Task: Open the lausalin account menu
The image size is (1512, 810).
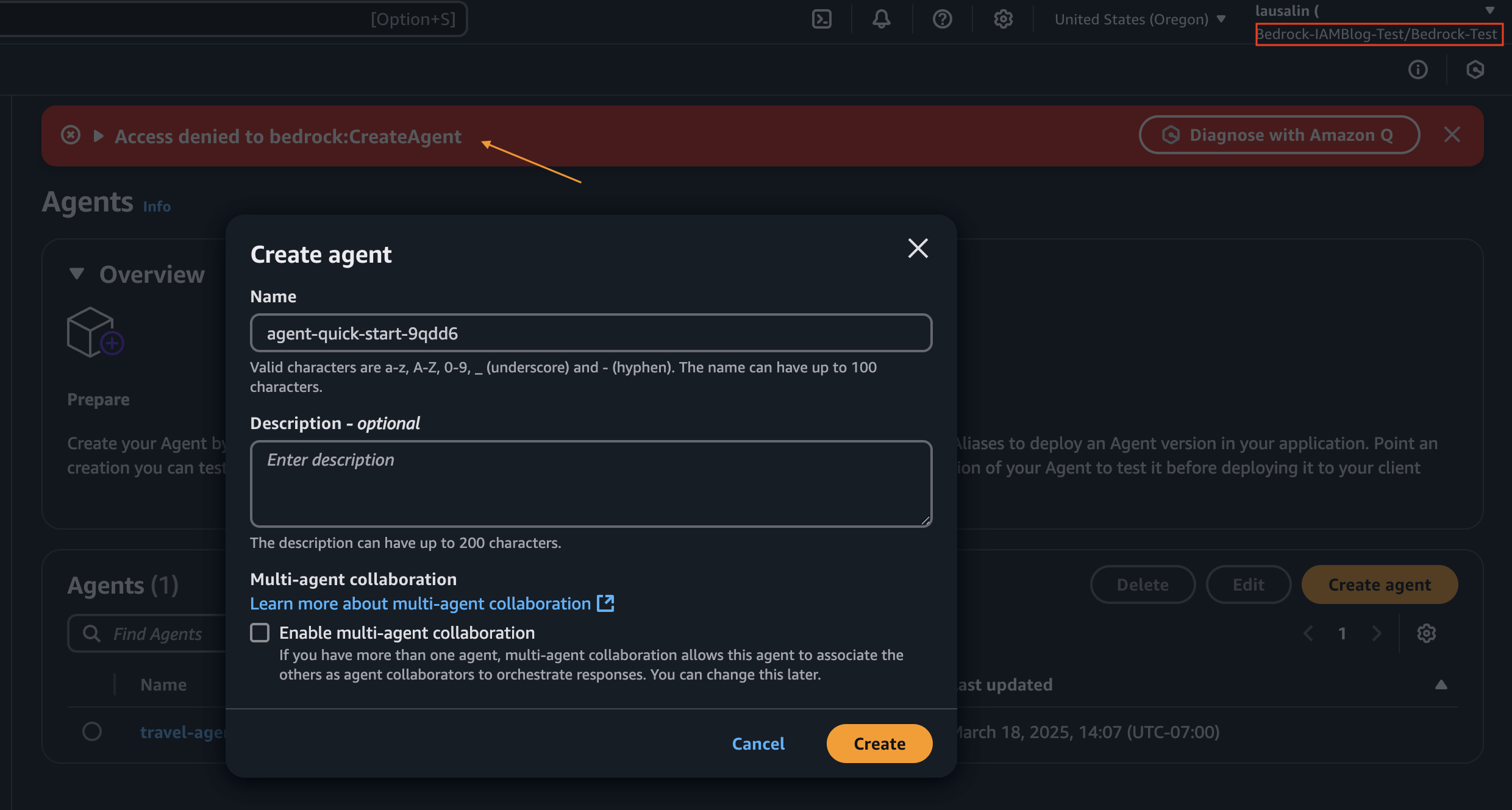Action: tap(1375, 10)
